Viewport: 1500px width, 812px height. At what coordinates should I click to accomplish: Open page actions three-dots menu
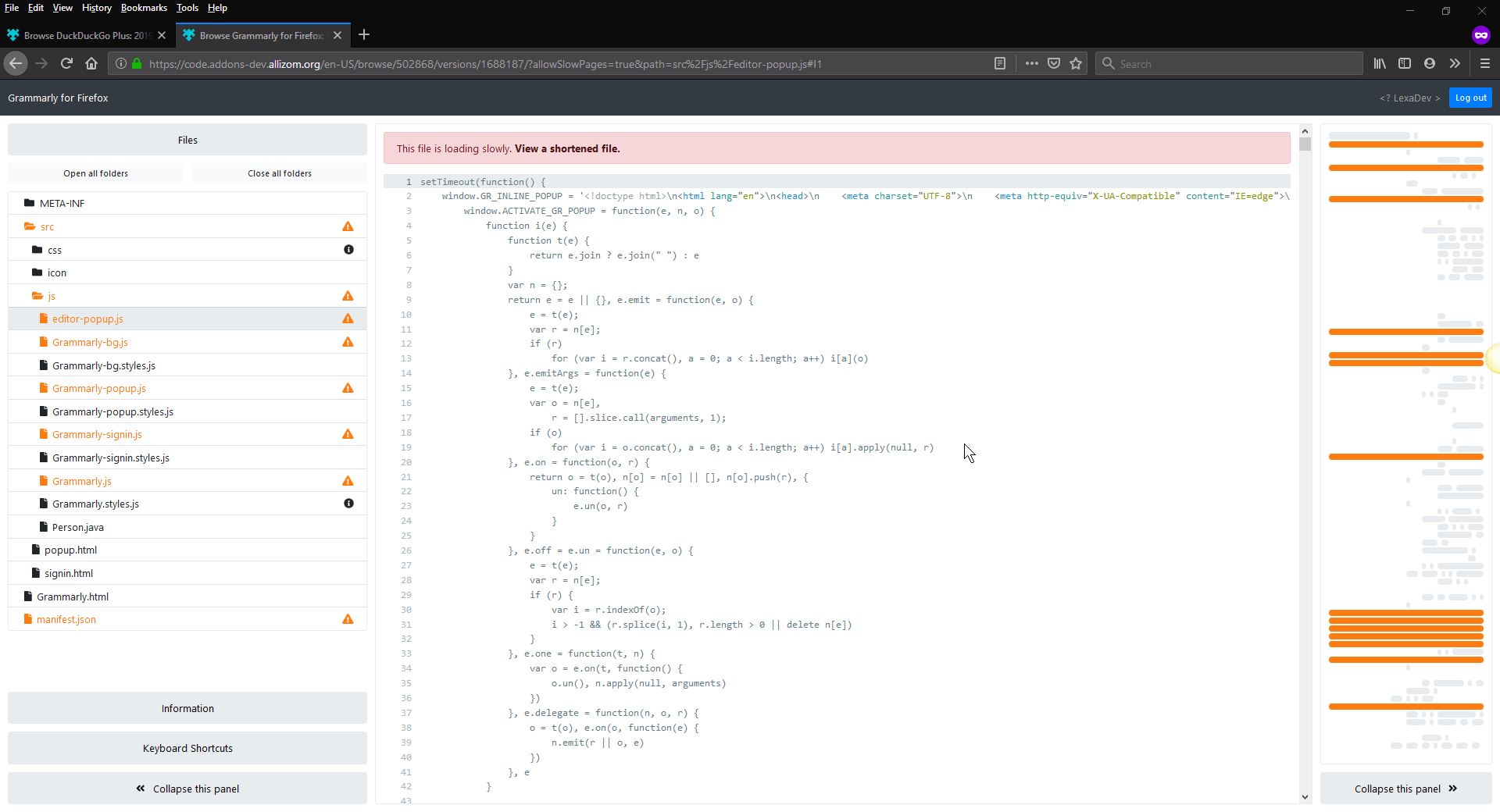point(1031,64)
